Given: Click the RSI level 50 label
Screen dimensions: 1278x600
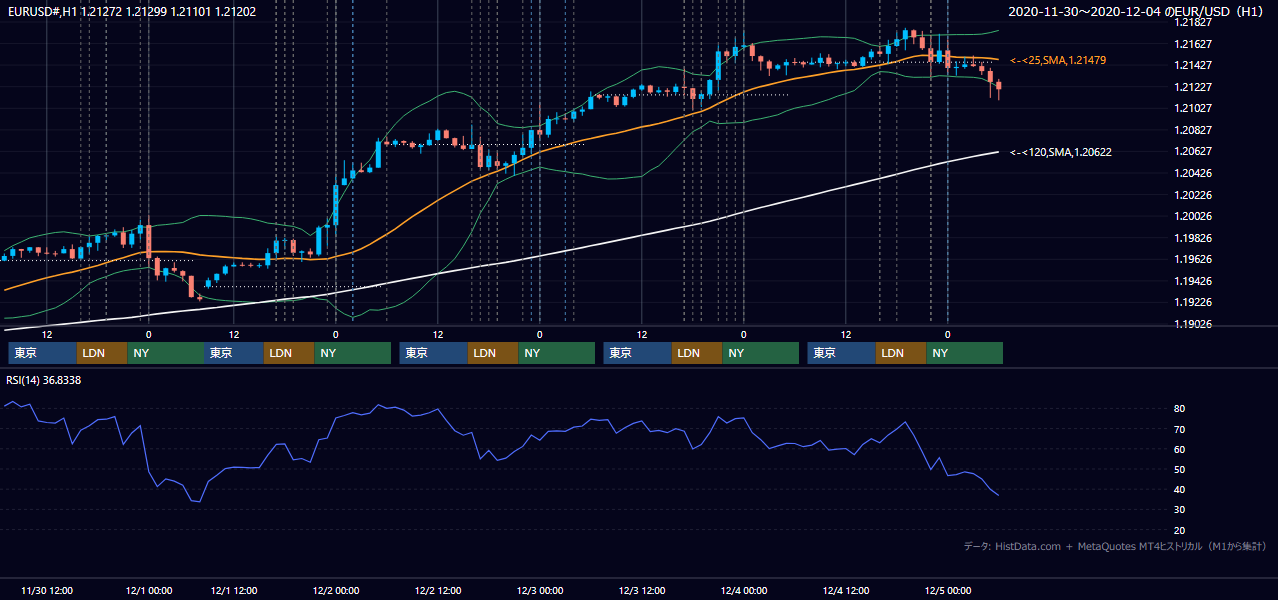Looking at the screenshot, I should coord(1180,469).
